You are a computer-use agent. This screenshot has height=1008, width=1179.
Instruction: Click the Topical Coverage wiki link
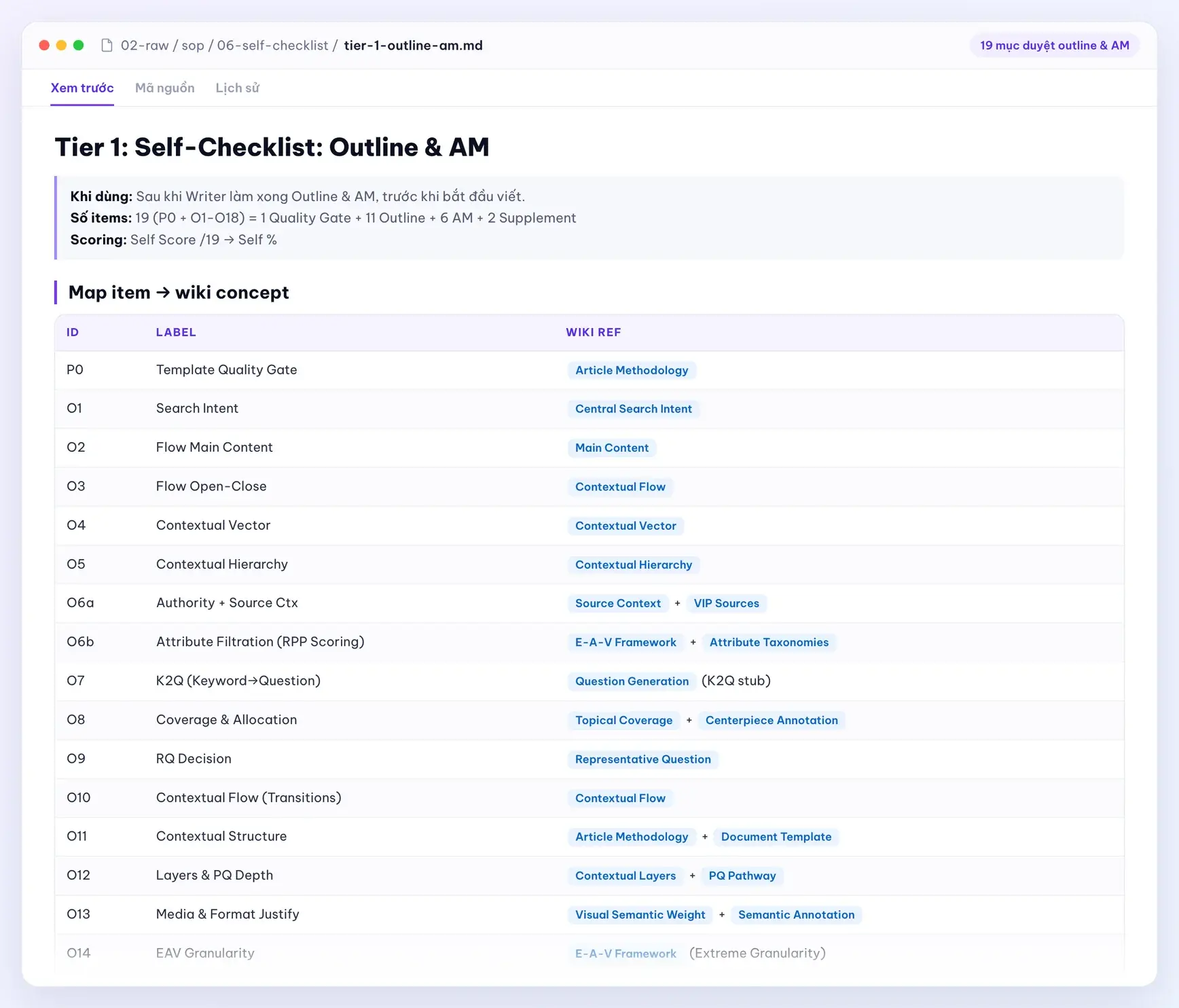point(623,720)
